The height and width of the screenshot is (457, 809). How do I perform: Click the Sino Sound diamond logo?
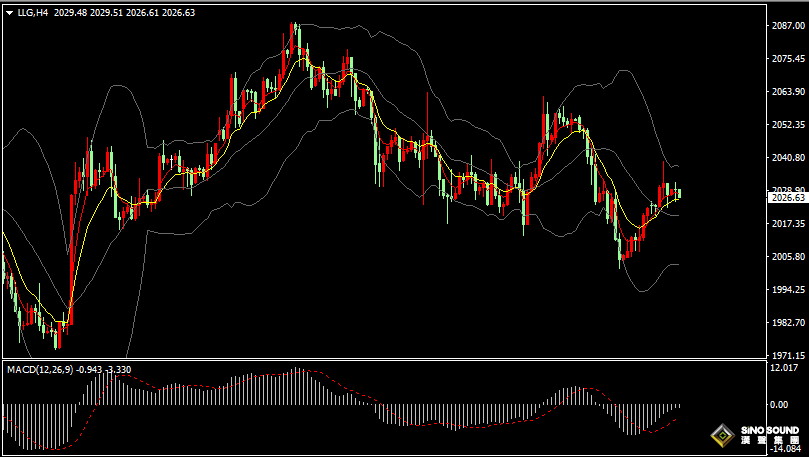pos(720,436)
